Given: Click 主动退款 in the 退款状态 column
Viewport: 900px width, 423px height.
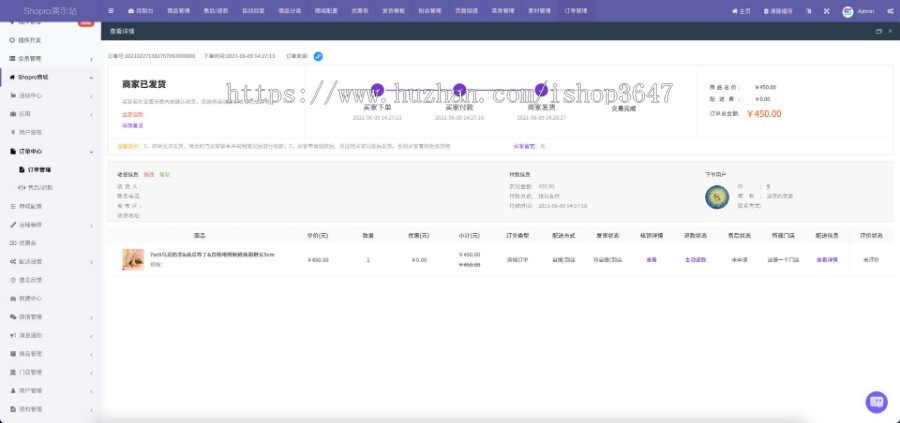Looking at the screenshot, I should pos(695,260).
